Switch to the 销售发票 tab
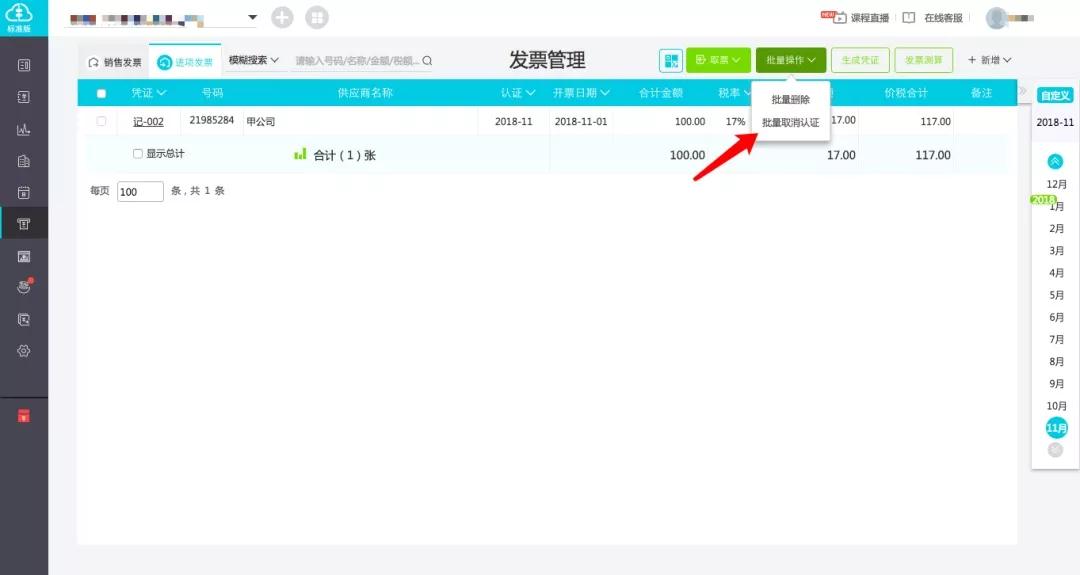This screenshot has width=1080, height=575. 114,62
